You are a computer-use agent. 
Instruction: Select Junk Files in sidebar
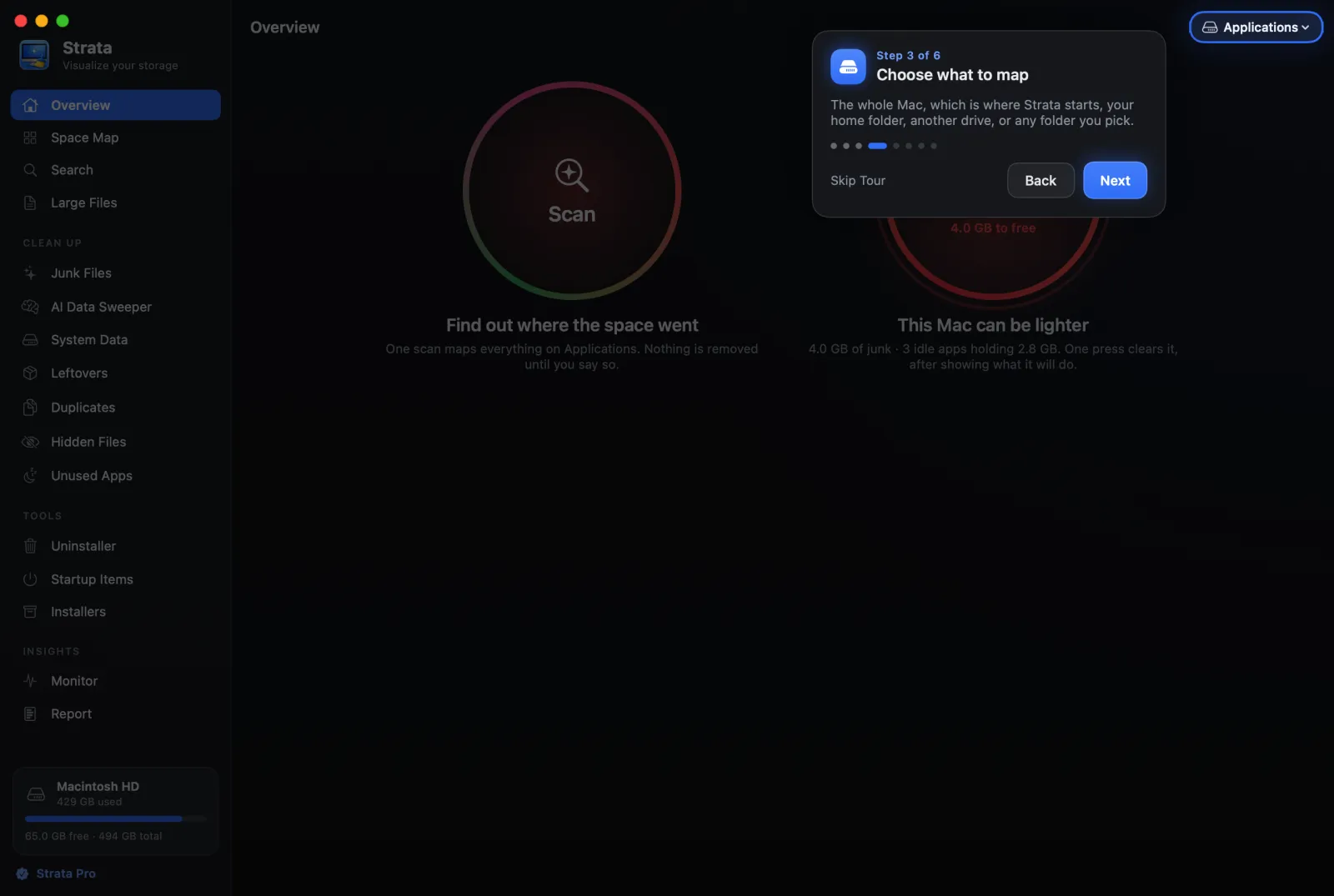(116, 273)
